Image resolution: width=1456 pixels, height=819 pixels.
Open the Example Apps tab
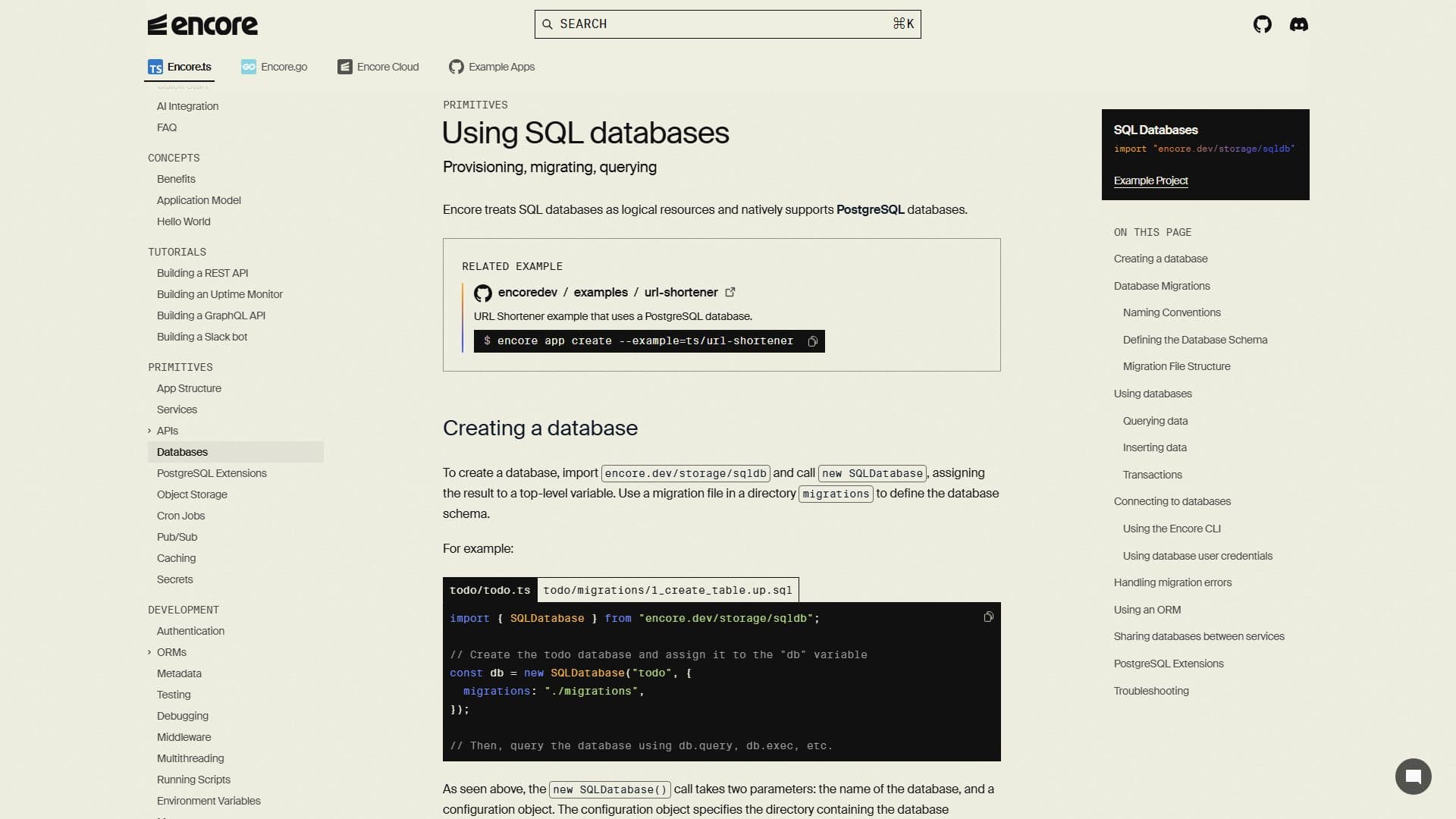coord(491,67)
